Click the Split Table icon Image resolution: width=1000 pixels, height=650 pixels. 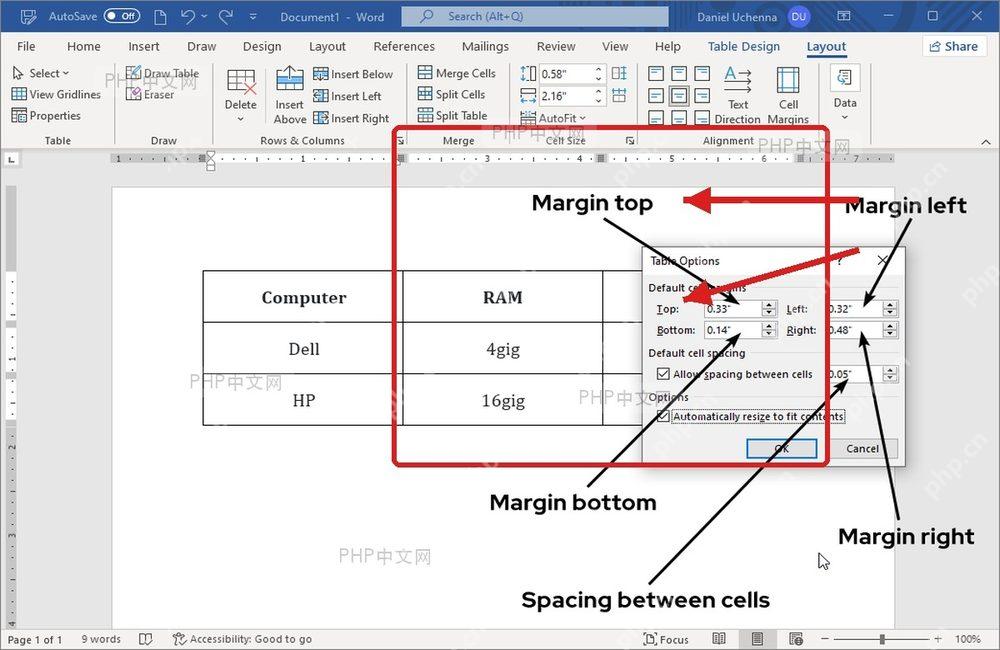coord(425,115)
